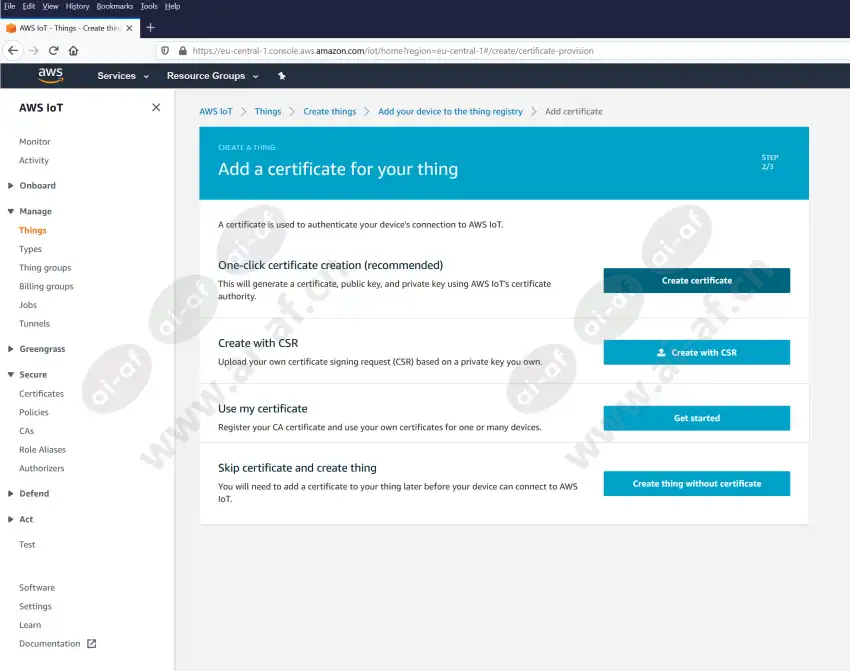
Task: Open Documentation external link icon
Action: tap(92, 643)
